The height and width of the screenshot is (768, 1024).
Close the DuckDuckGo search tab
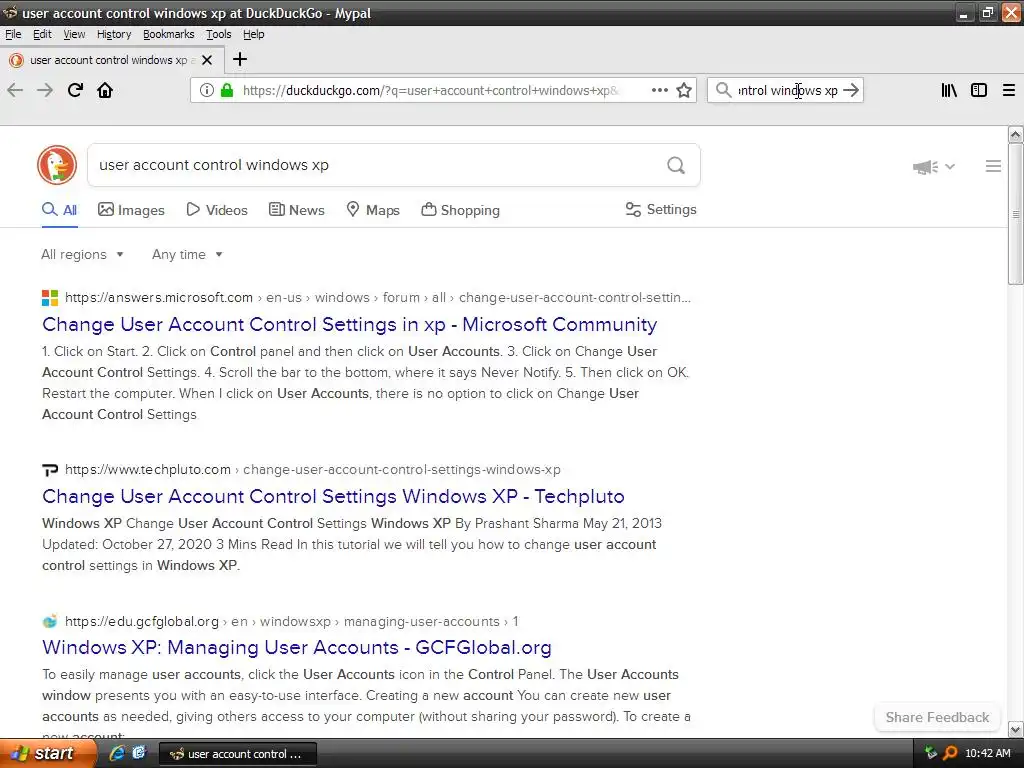[x=207, y=60]
